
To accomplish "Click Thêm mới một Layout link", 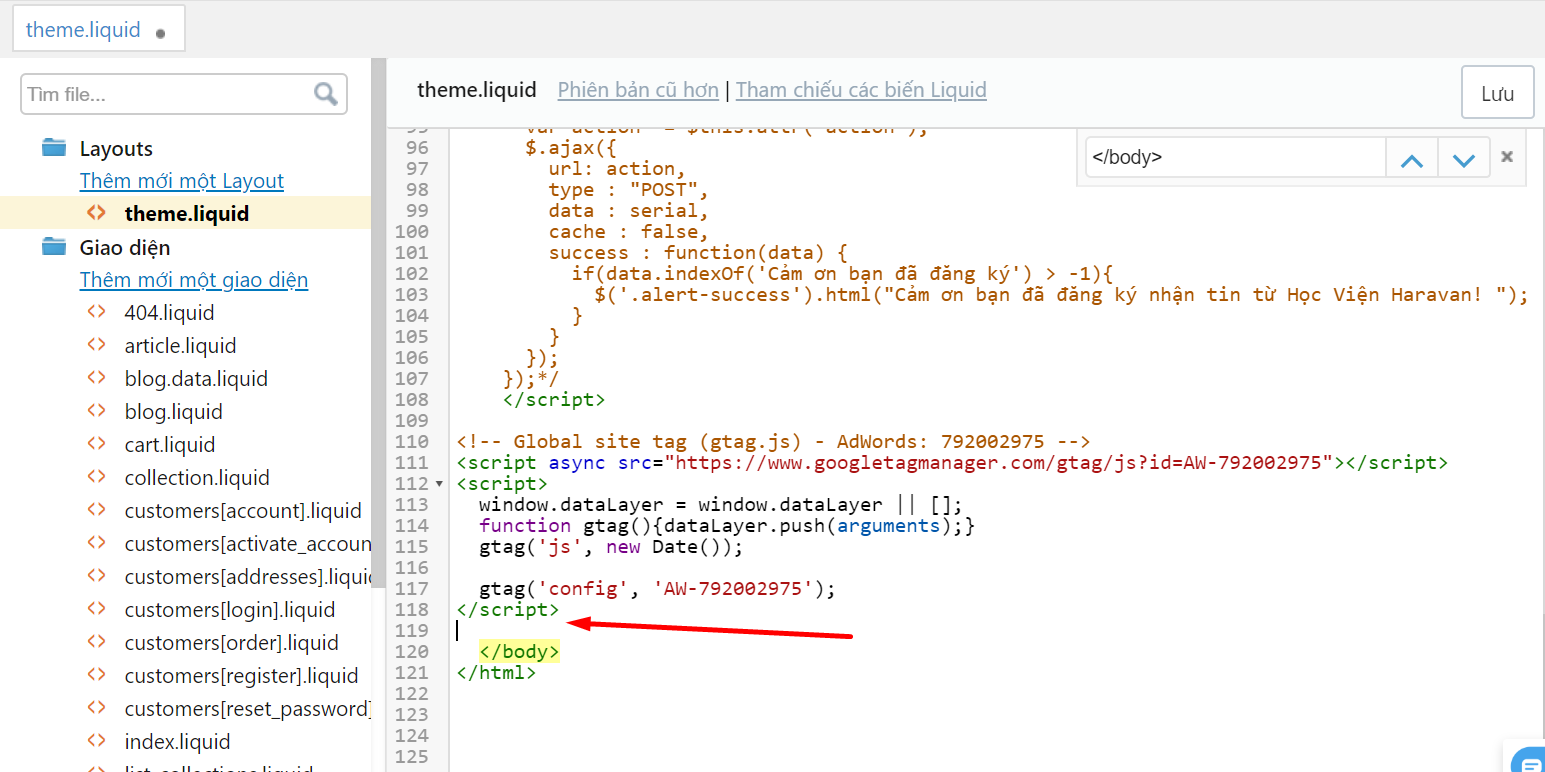I will point(182,181).
